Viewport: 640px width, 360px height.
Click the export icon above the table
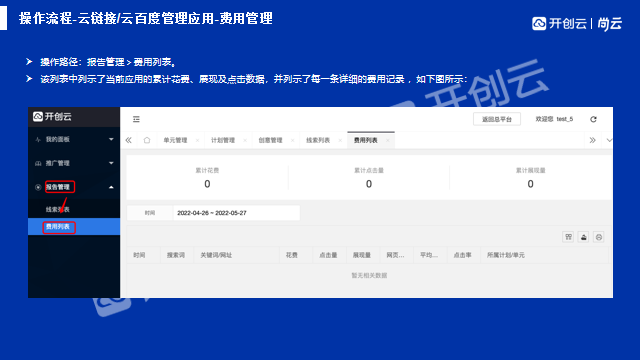pos(584,237)
